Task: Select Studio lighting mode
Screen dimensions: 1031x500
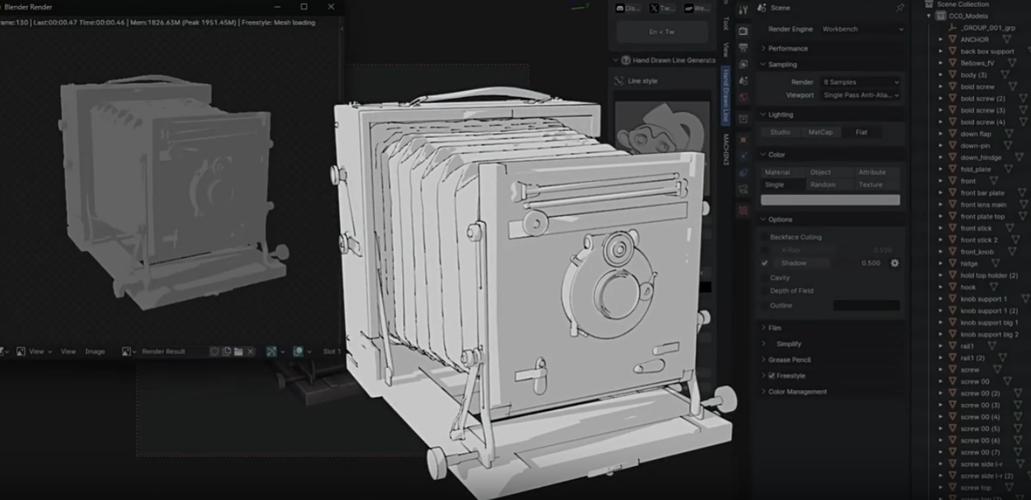Action: (780, 132)
